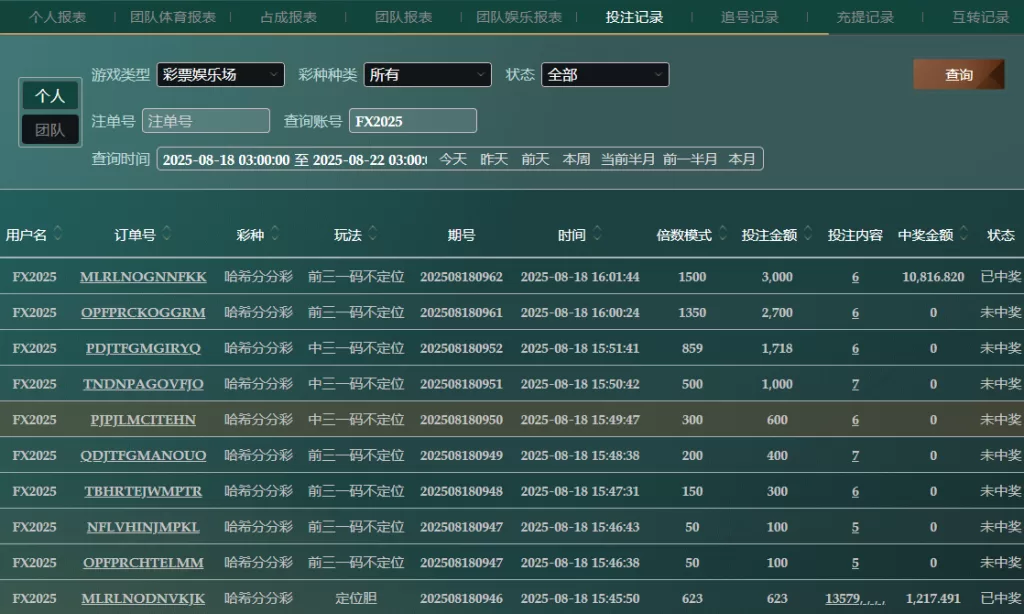View bet content 5 of order NFLVHINJMPKL

tap(856, 527)
